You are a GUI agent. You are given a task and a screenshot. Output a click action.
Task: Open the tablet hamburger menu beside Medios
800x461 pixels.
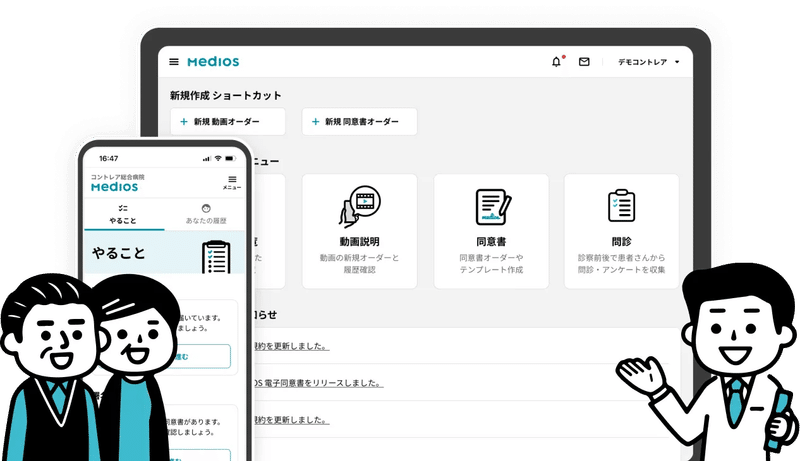174,62
